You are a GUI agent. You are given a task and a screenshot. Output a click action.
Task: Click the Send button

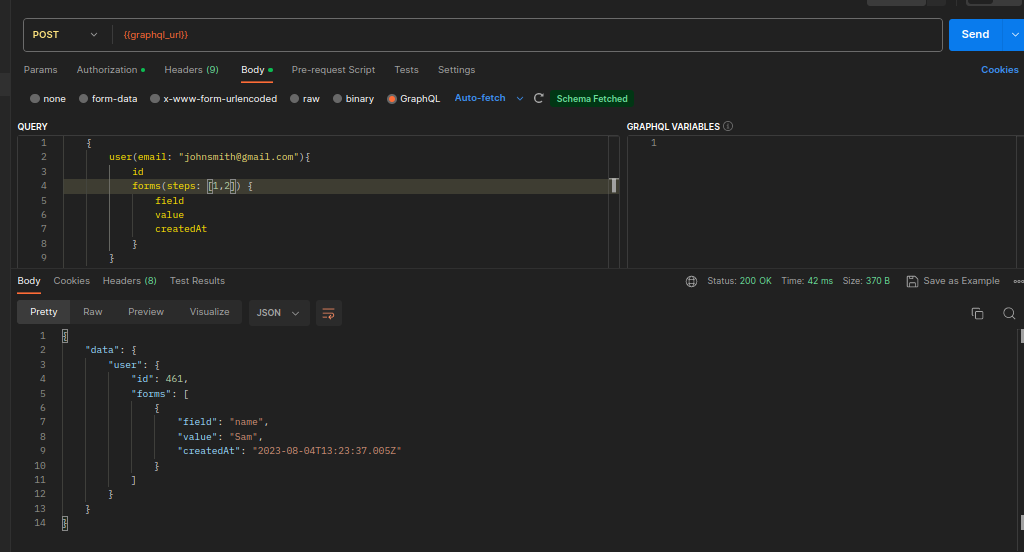[975, 35]
